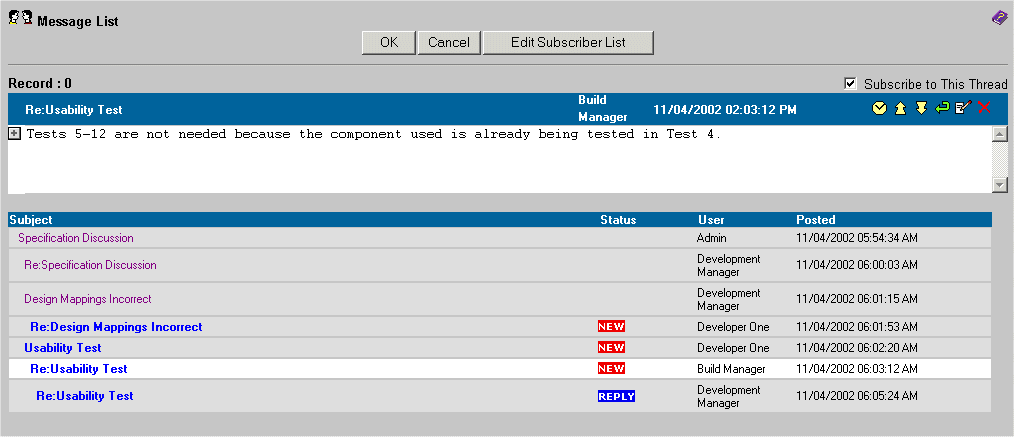Go to next message with down arrow
This screenshot has width=1014, height=437.
pyautogui.click(x=921, y=108)
